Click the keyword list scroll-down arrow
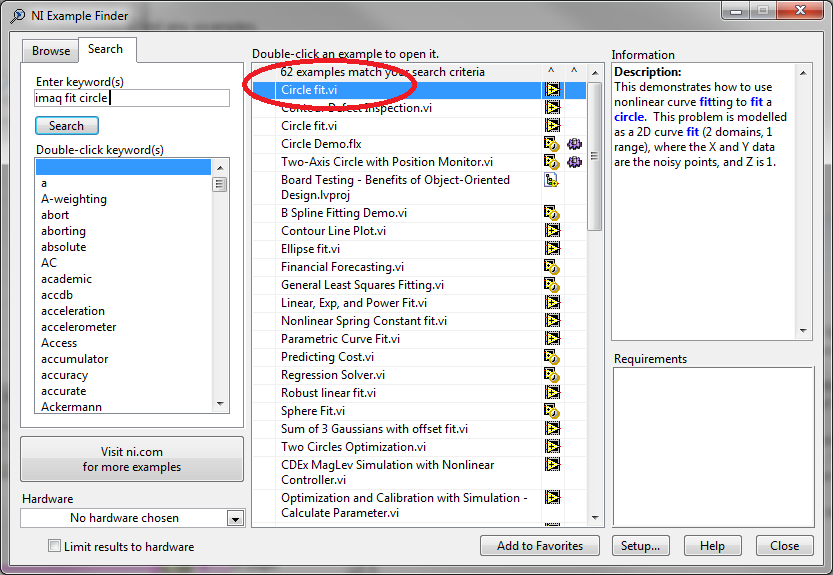Image resolution: width=833 pixels, height=575 pixels. pos(220,404)
